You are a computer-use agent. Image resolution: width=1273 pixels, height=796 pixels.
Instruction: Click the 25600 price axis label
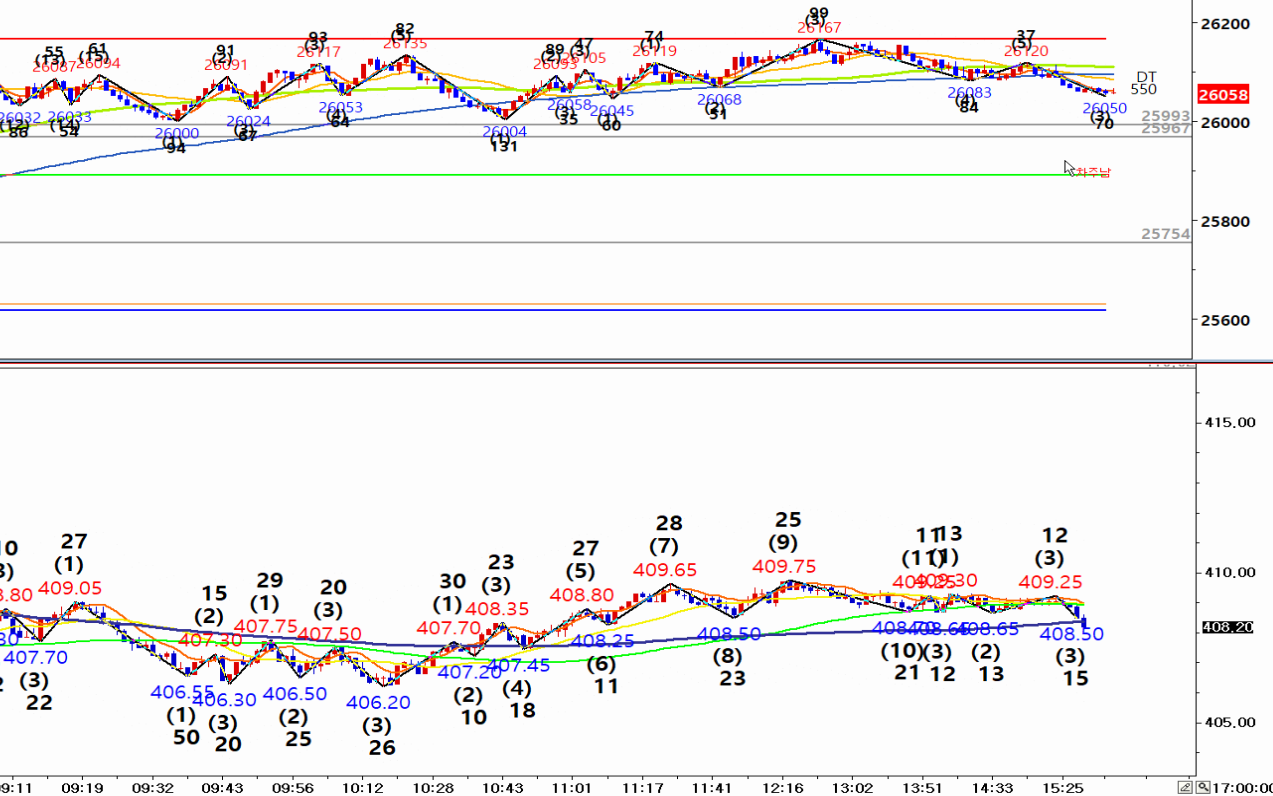point(1225,320)
